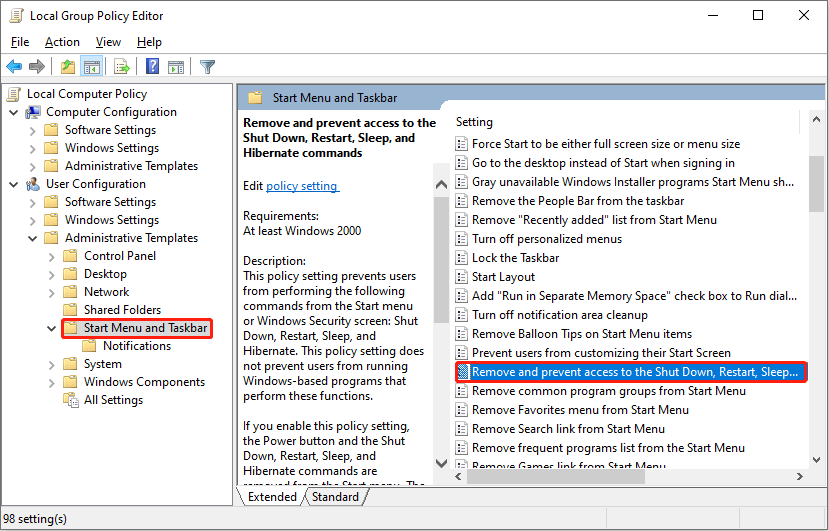
Task: Click the description pane scroll down arrow
Action: [441, 463]
